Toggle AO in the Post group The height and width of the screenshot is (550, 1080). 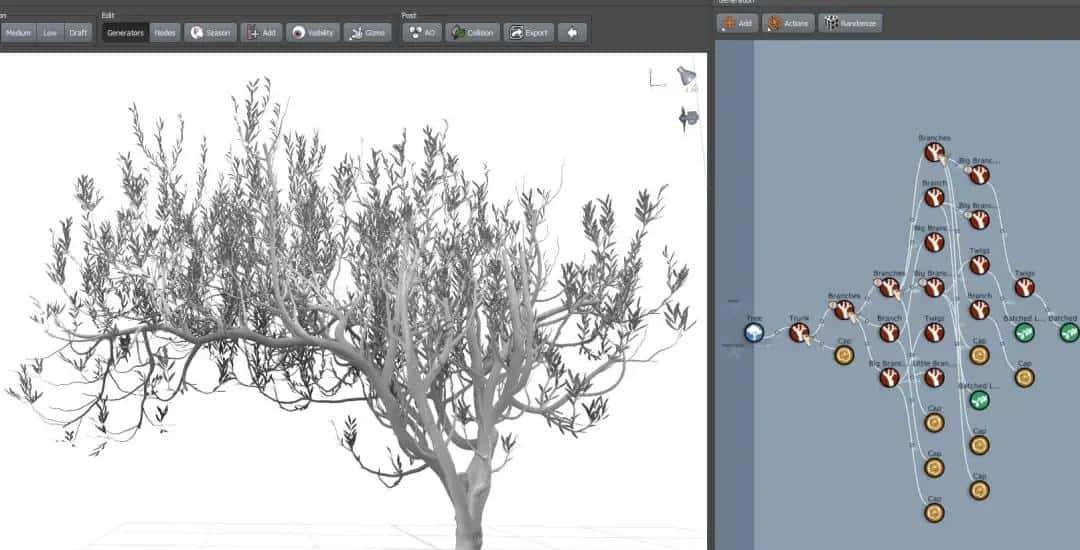422,32
